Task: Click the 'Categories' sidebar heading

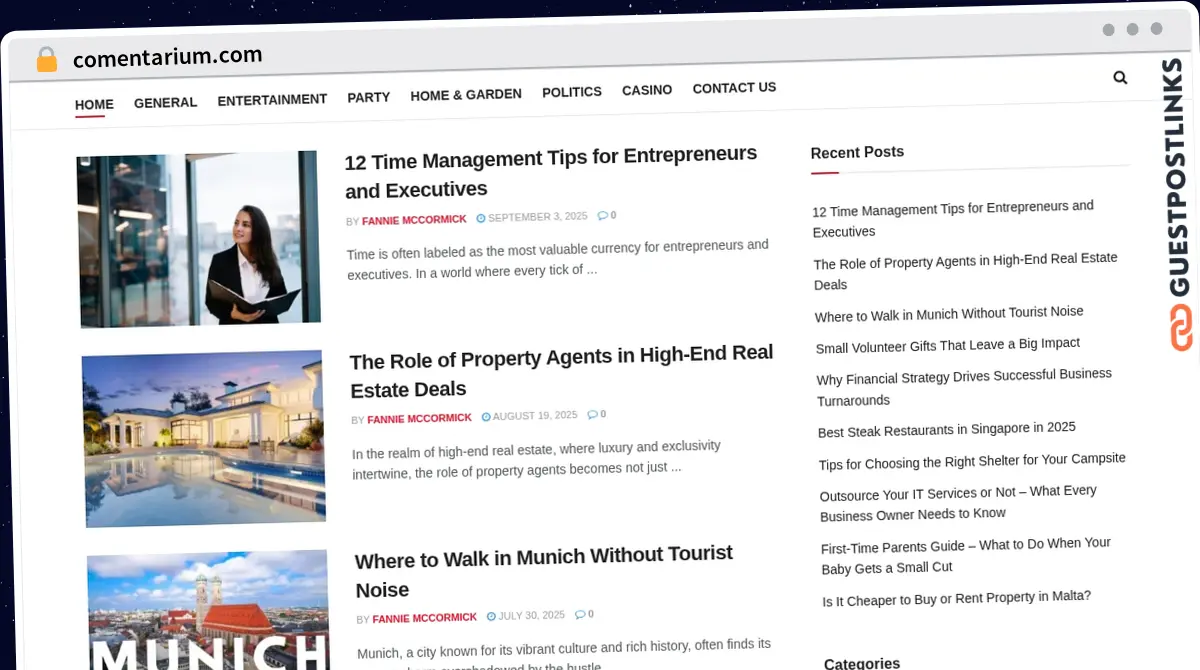Action: (862, 663)
